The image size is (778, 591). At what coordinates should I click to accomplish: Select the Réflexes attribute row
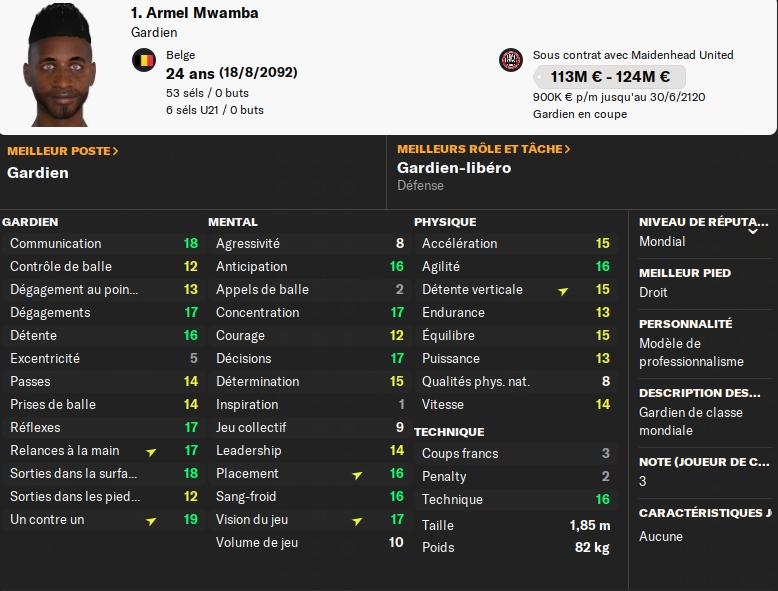pos(100,427)
